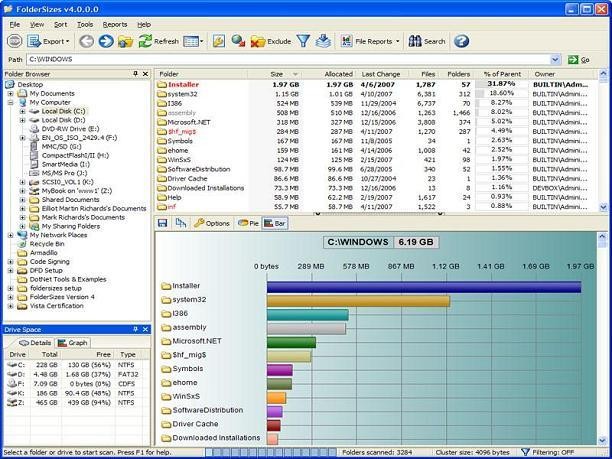This screenshot has height=459, width=612.
Task: Click the stacked pages download icon
Action: (323, 41)
